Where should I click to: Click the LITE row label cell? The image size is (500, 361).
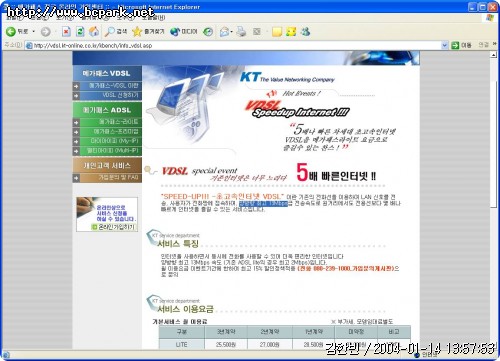pos(181,344)
